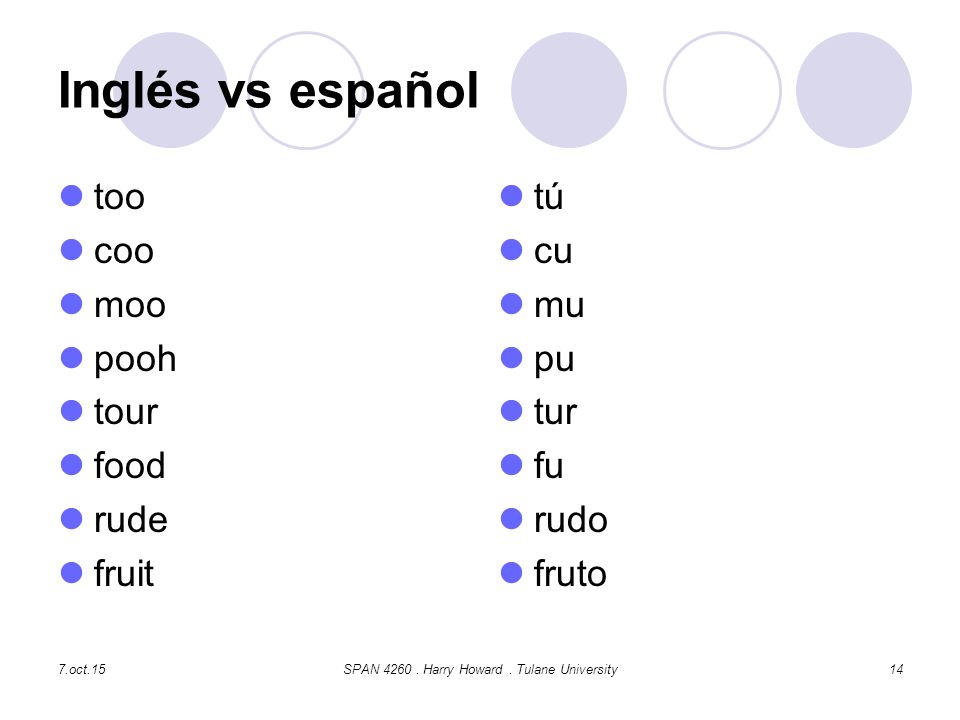Viewport: 960px width, 720px height.
Task: Click the bullet next to "pooh"
Action: (x=72, y=358)
